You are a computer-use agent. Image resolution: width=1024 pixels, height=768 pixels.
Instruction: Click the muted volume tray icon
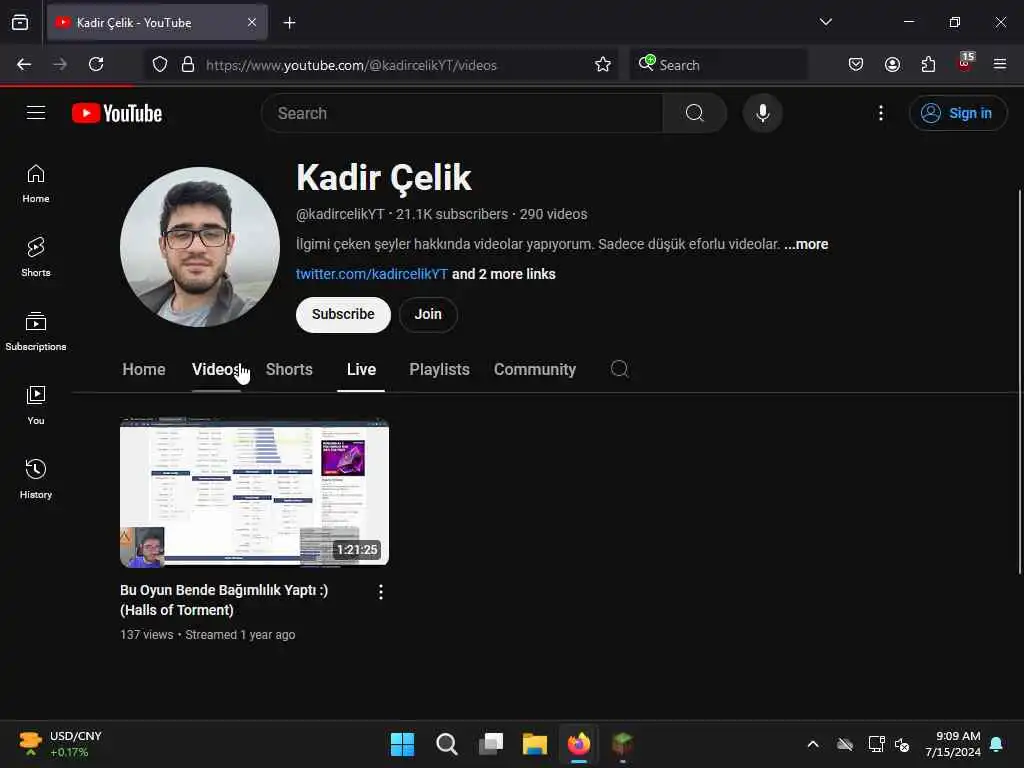coord(902,744)
